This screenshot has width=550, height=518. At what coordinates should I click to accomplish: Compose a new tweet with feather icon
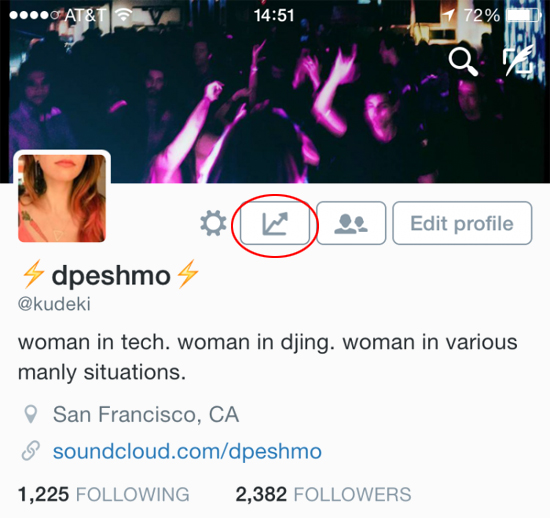(x=519, y=60)
